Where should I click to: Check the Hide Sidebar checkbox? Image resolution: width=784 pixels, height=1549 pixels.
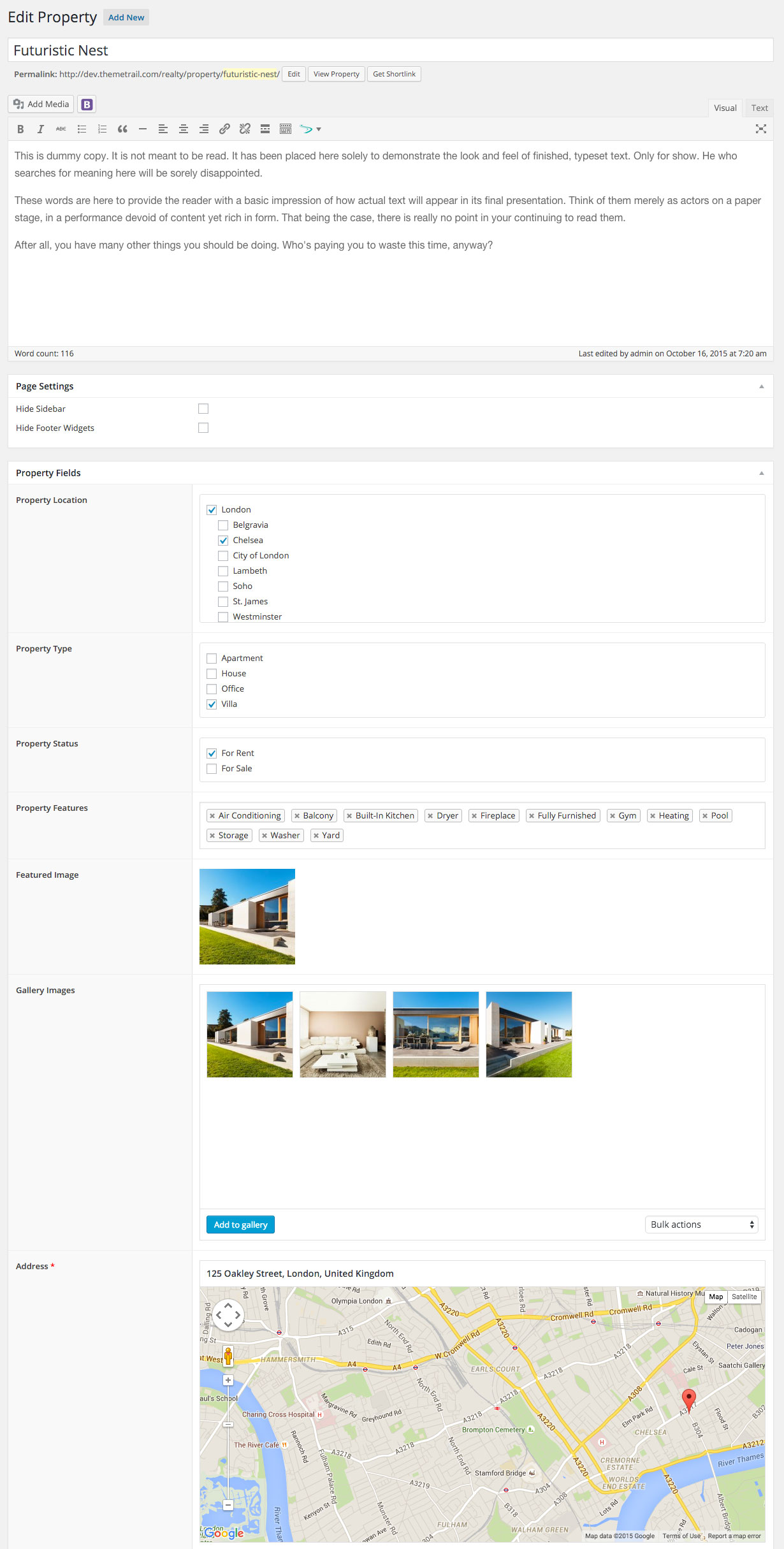click(203, 409)
